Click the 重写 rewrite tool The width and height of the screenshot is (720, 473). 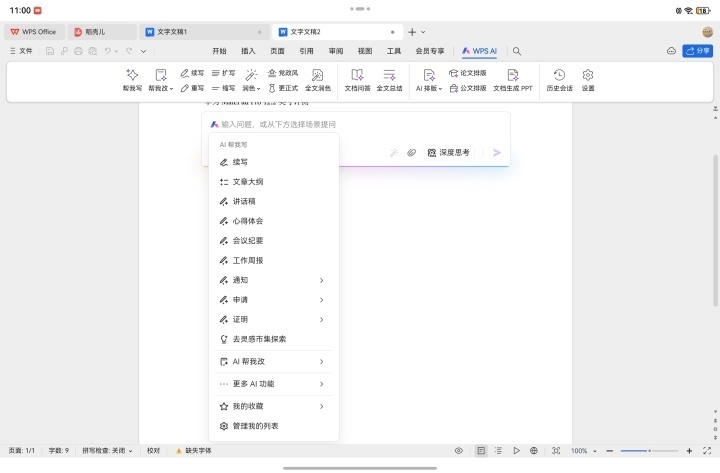tap(192, 88)
